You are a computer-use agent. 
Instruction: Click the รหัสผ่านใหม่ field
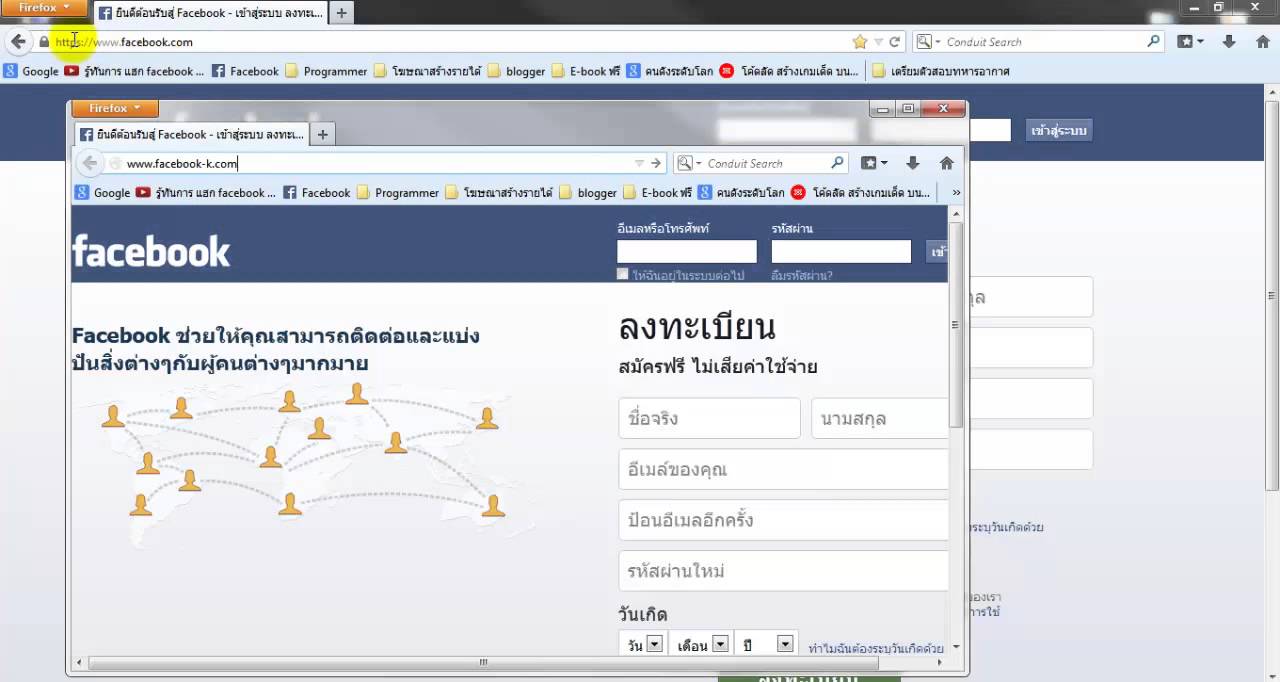pyautogui.click(x=783, y=571)
